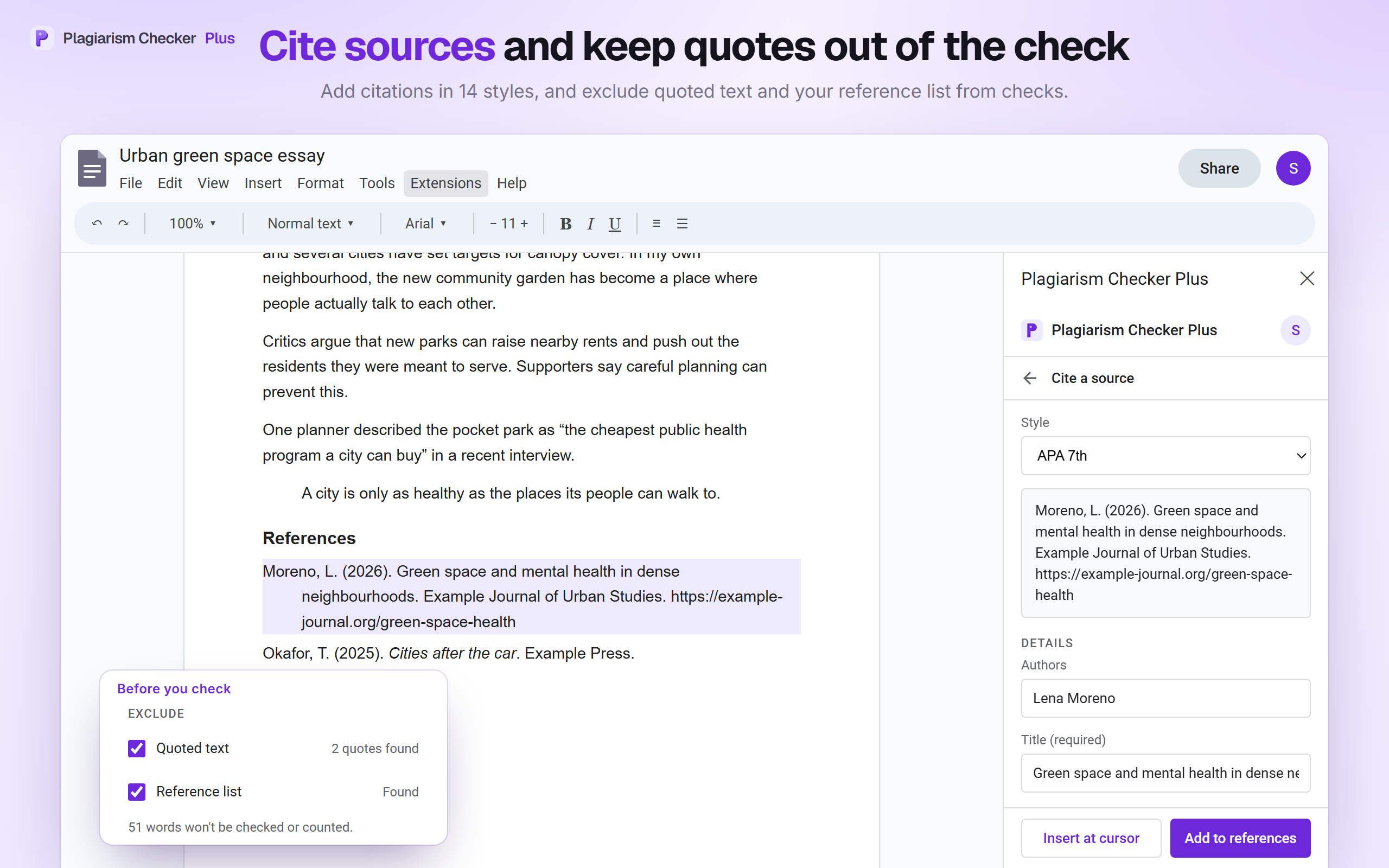The image size is (1389, 868).
Task: Click the Plagiarism Checker Plus P logo in the sidebar
Action: (1031, 330)
